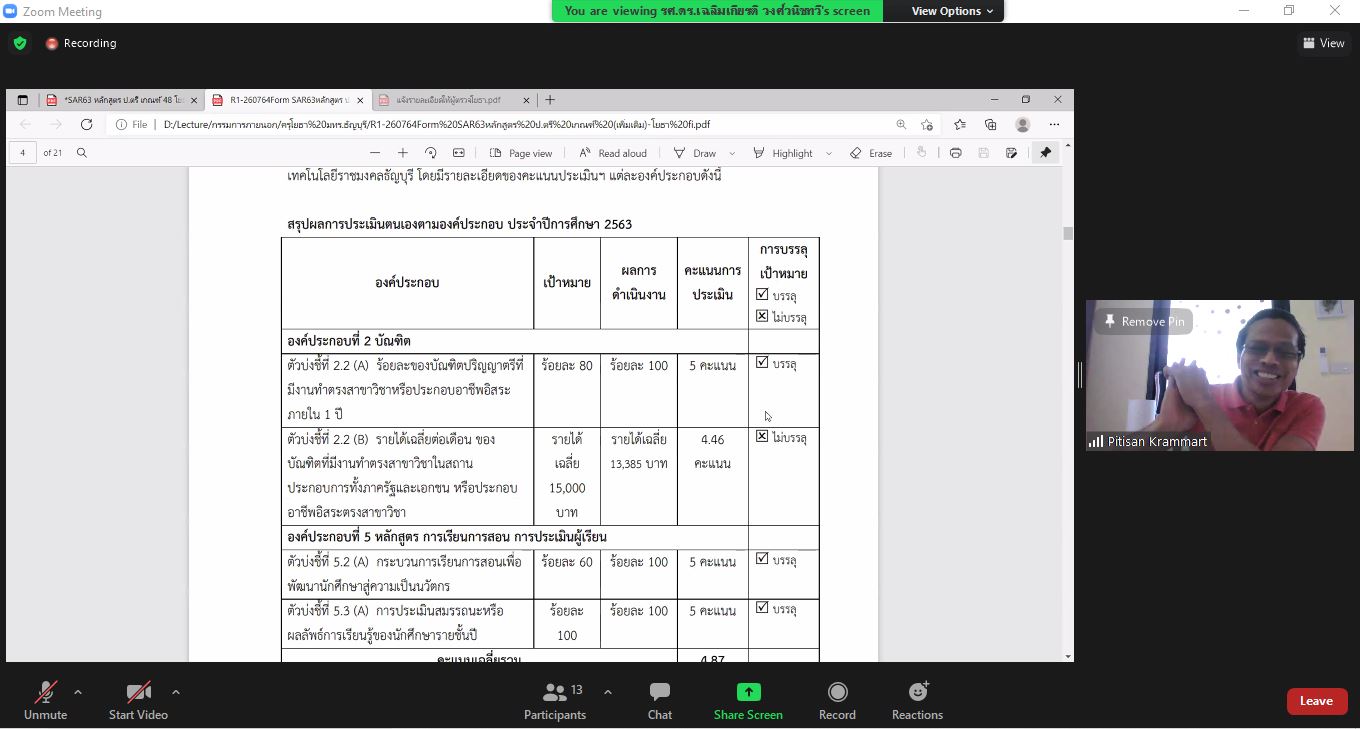Click the rotate page icon
1360x729 pixels.
431,153
